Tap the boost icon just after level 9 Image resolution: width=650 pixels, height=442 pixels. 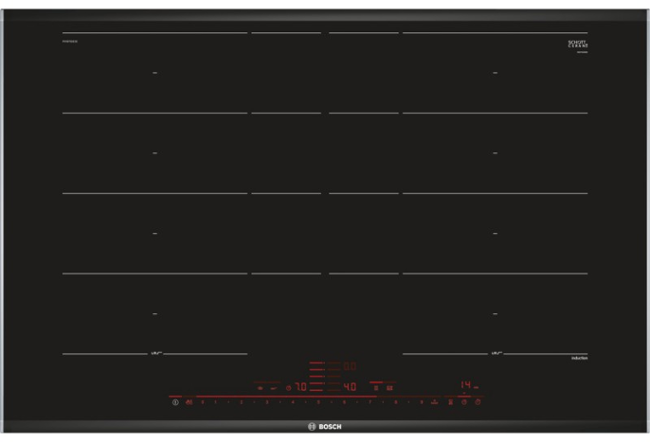click(x=436, y=402)
